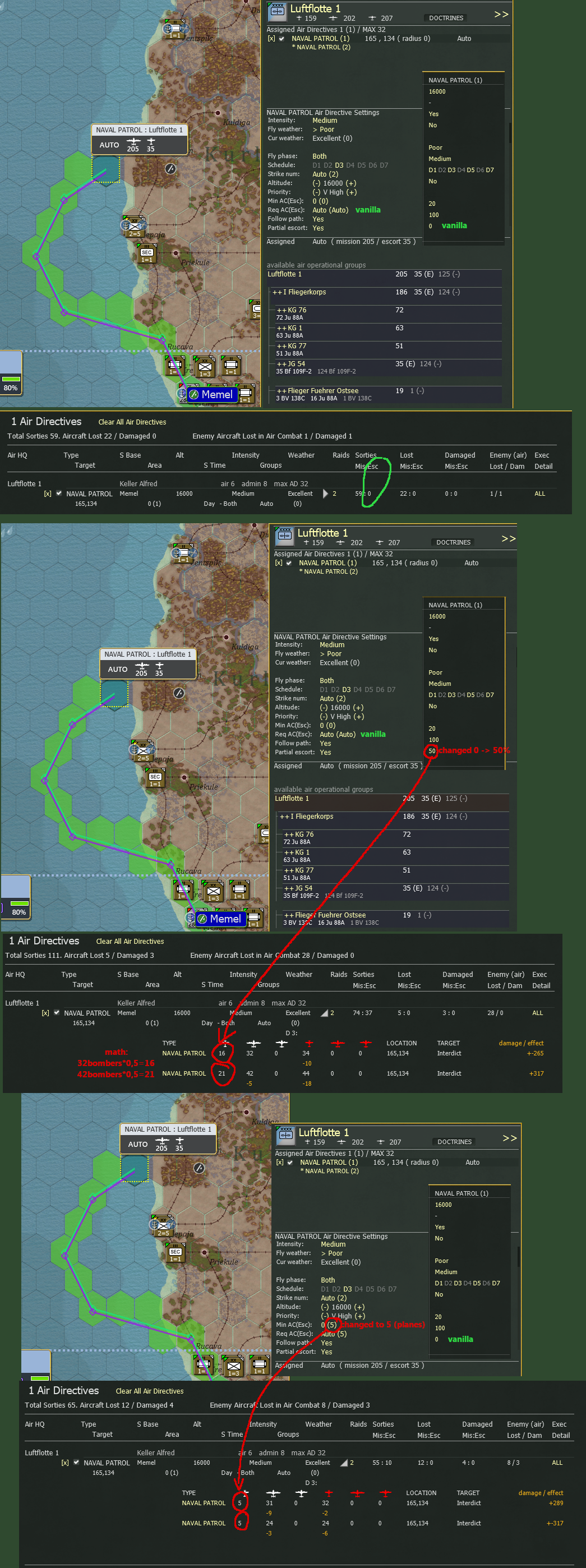Viewport: 586px width, 1568px height.
Task: Increase altitude with (+) in first settings panel
Action: pyautogui.click(x=351, y=183)
